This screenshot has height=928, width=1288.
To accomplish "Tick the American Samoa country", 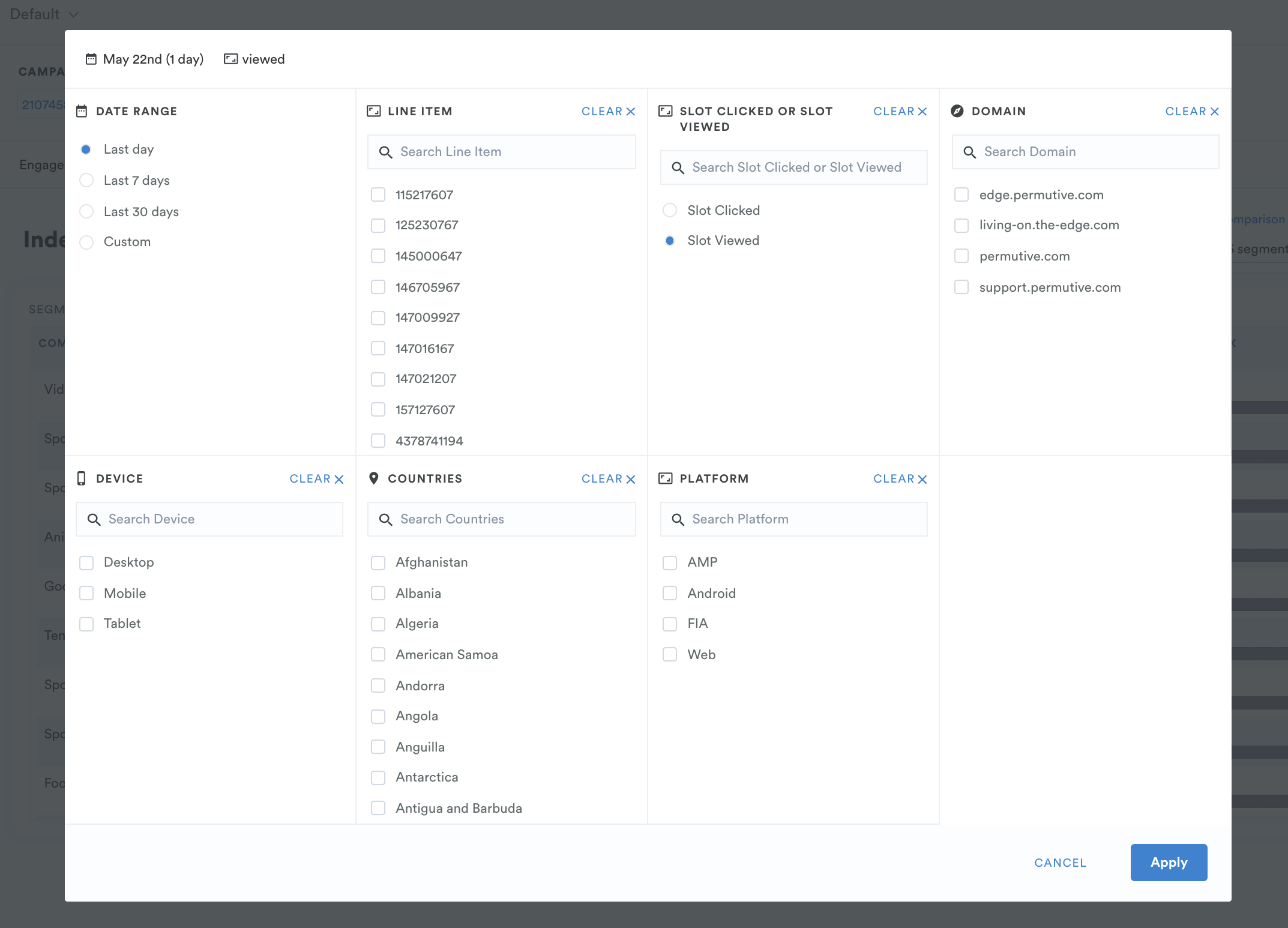I will [x=378, y=654].
